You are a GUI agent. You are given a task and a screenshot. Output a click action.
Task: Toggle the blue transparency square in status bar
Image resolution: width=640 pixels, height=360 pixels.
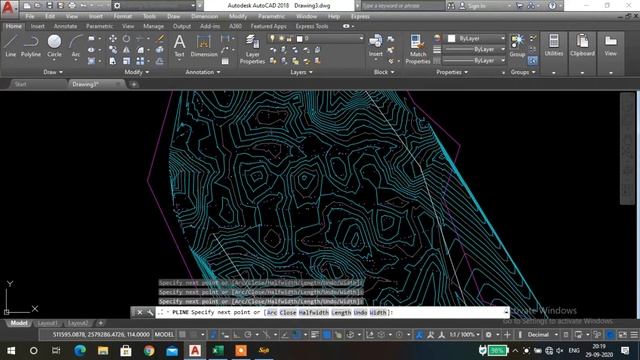[327, 335]
